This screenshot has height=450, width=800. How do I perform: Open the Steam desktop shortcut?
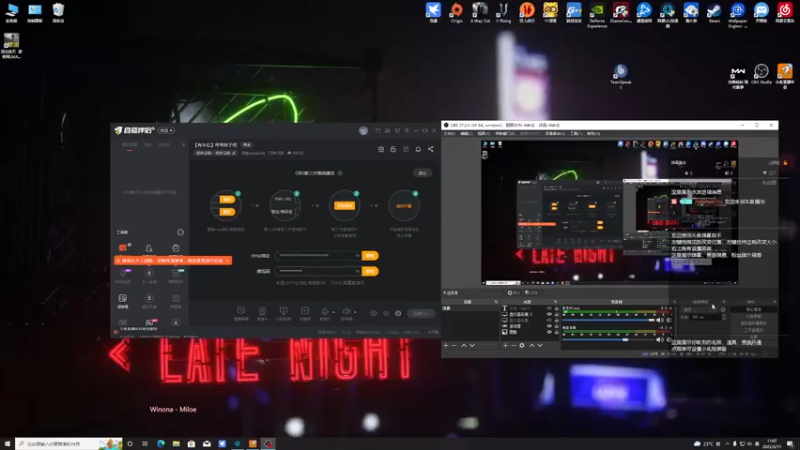pyautogui.click(x=714, y=12)
